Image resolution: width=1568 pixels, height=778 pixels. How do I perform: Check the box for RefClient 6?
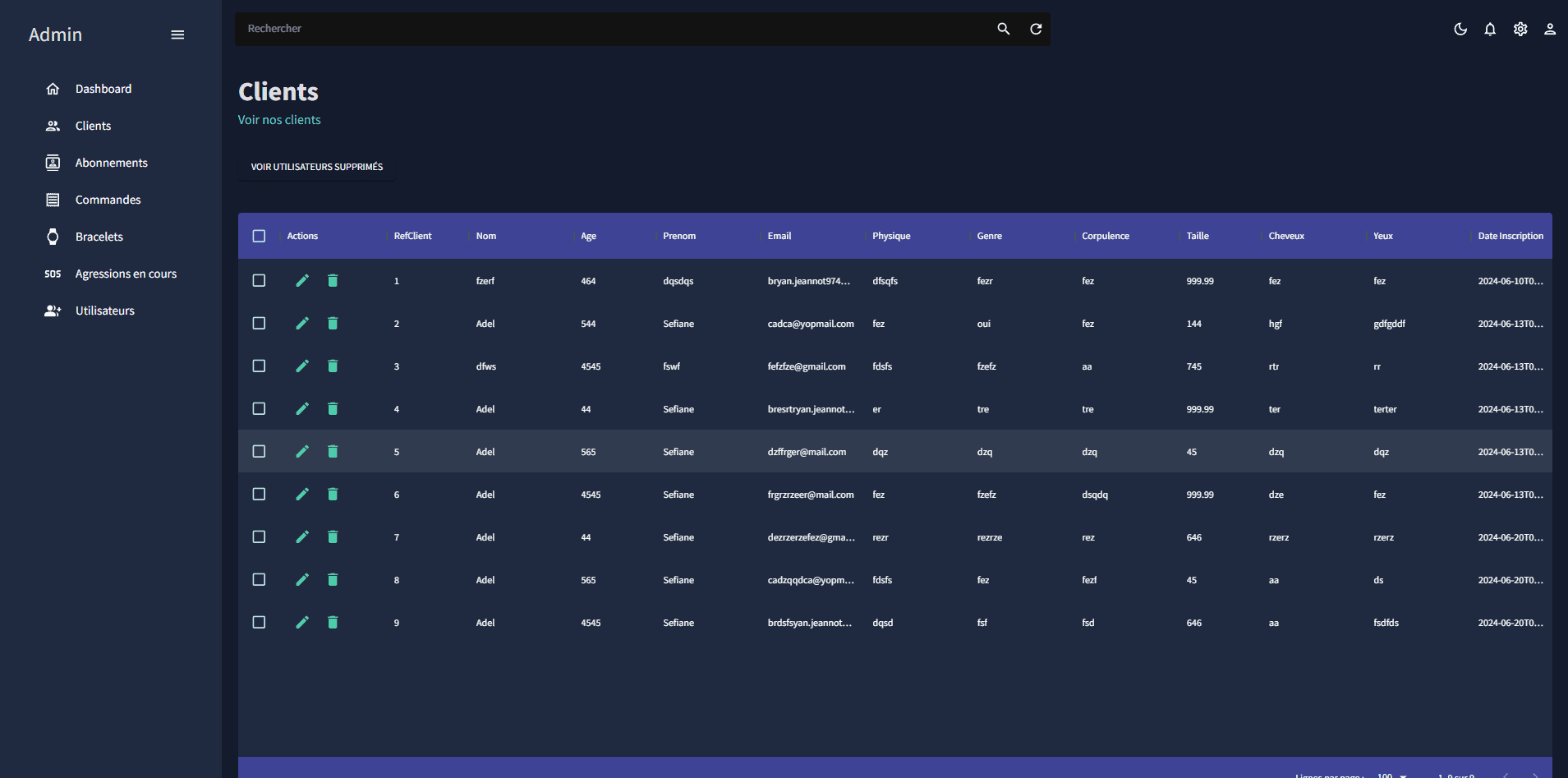coord(259,494)
